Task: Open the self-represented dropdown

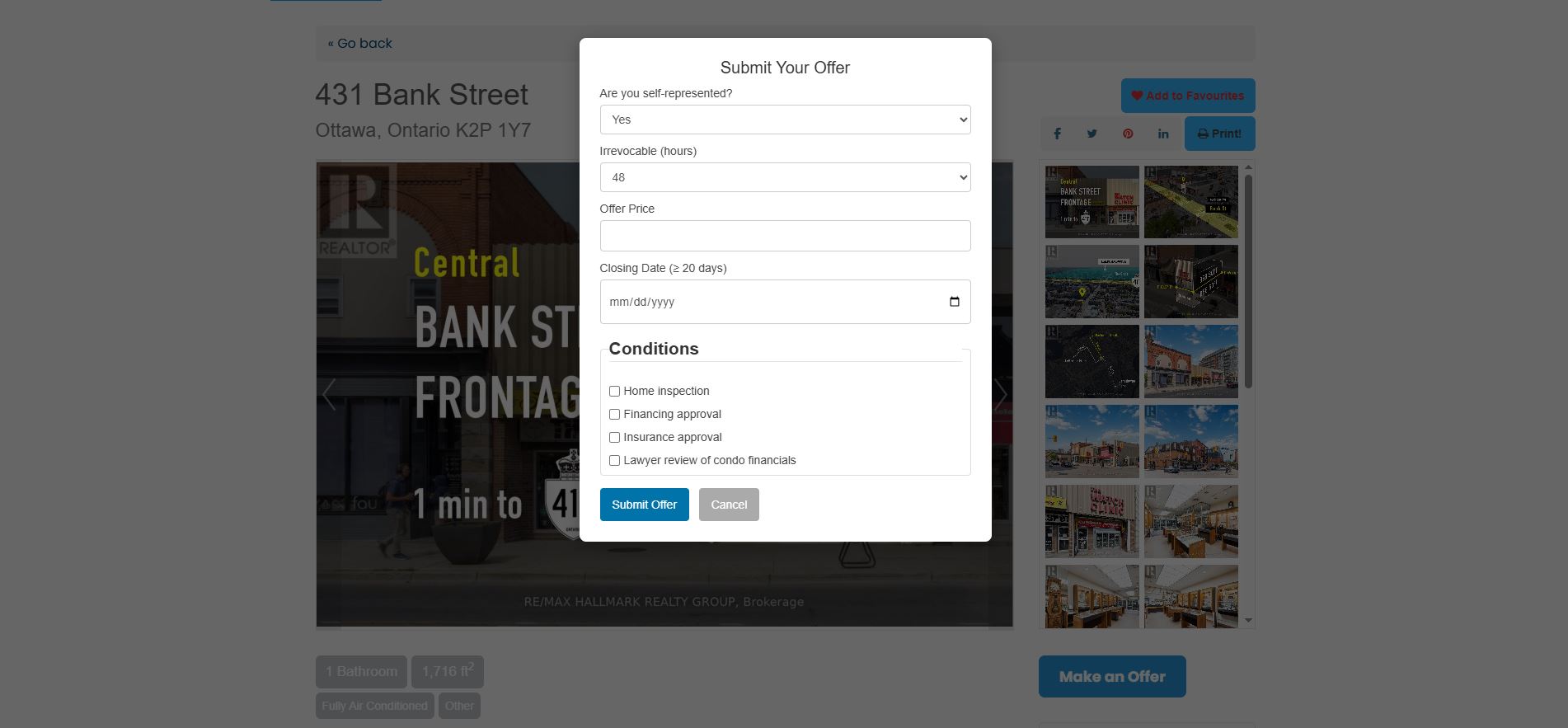Action: point(785,120)
